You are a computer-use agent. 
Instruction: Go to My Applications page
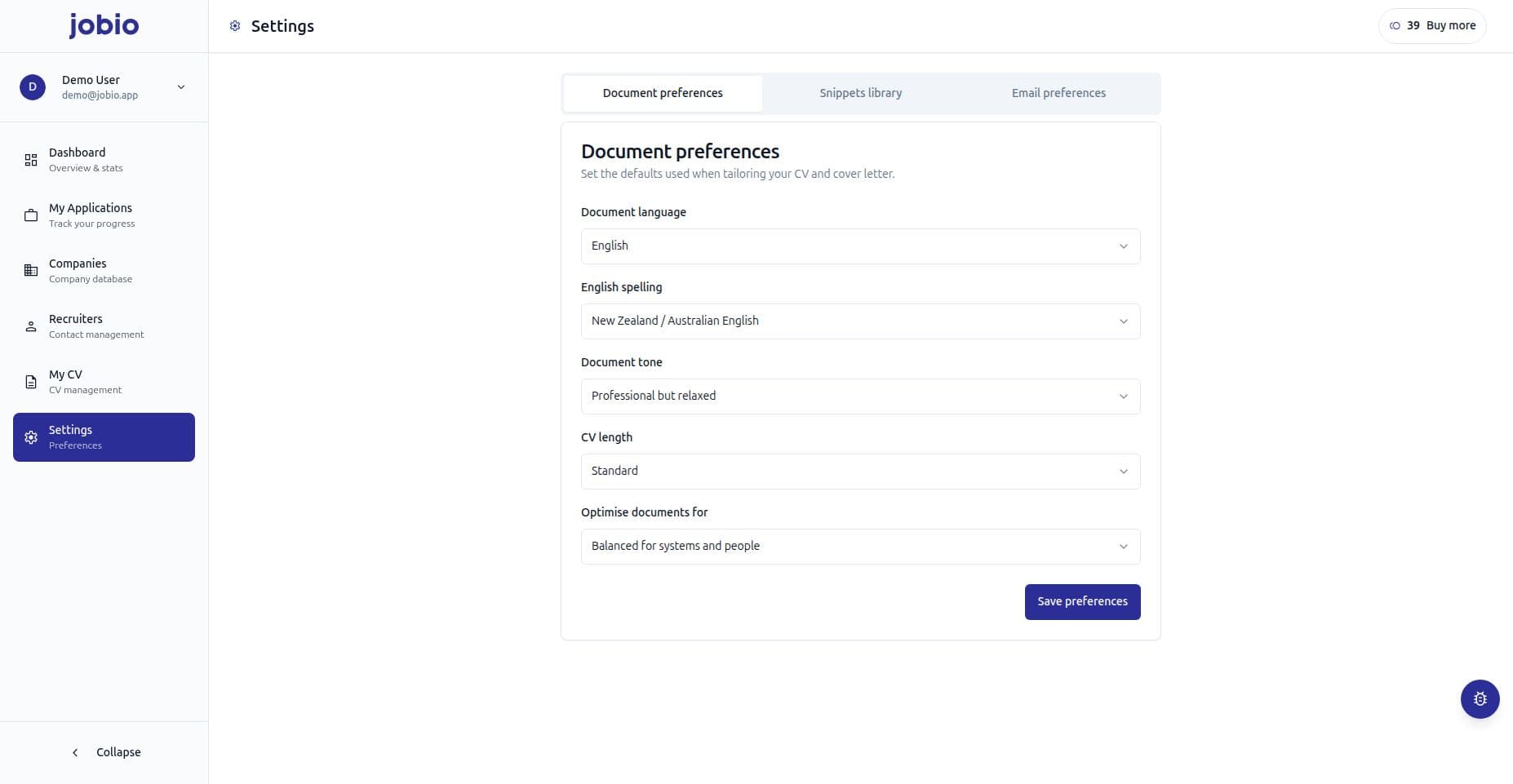point(104,215)
